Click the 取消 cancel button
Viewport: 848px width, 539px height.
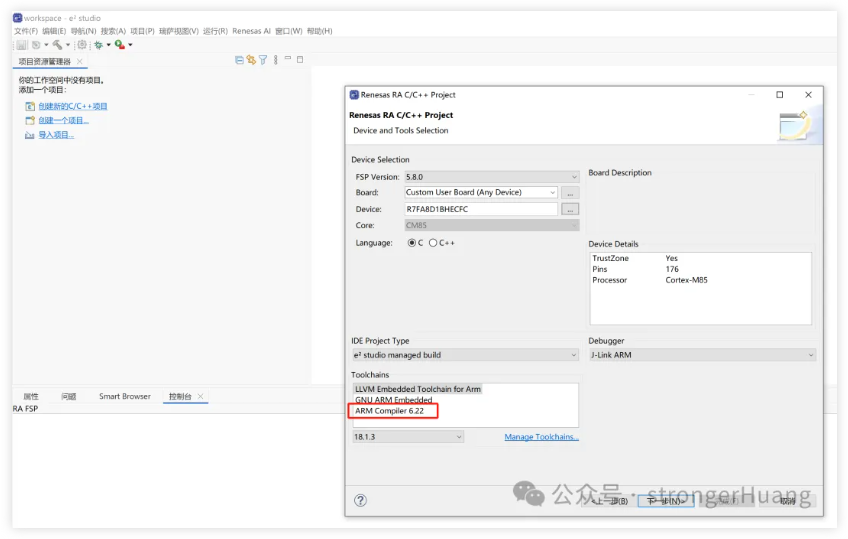tap(787, 501)
